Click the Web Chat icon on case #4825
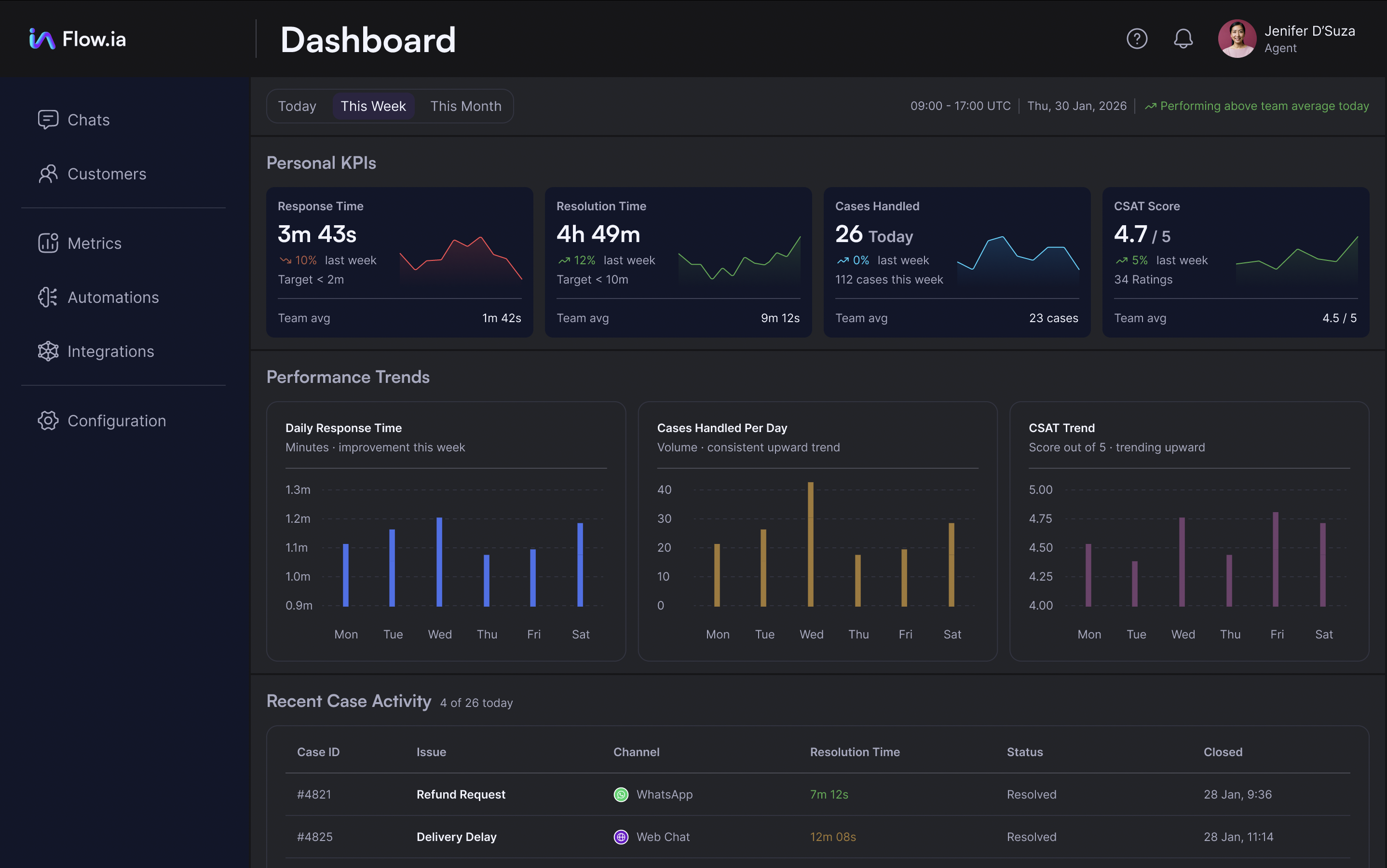The height and width of the screenshot is (868, 1387). pyautogui.click(x=621, y=837)
